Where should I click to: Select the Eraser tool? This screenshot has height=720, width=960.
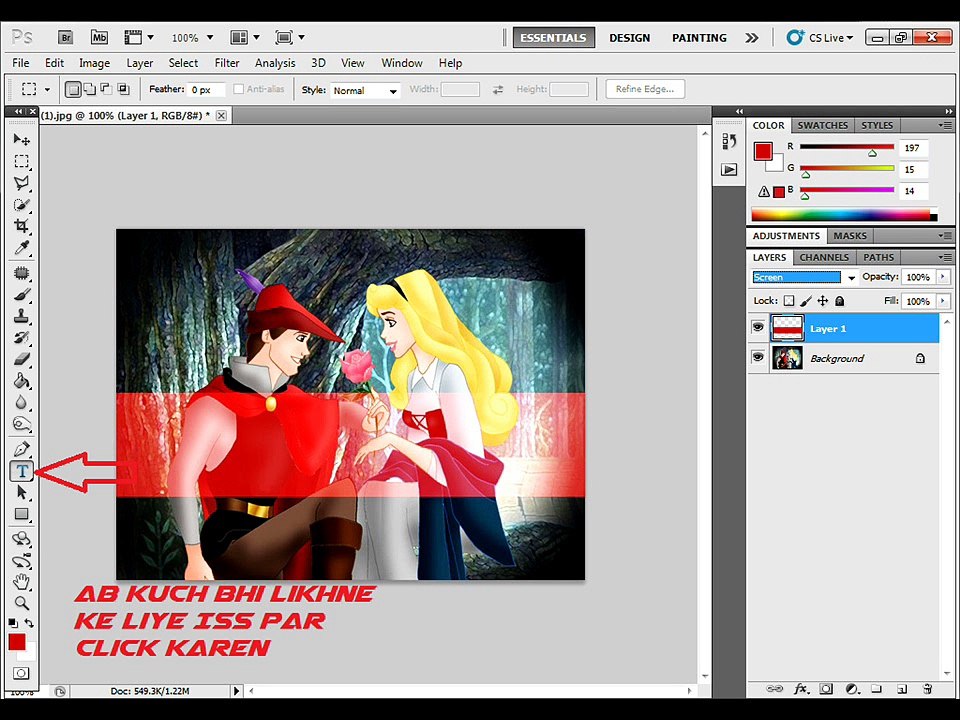(21, 359)
